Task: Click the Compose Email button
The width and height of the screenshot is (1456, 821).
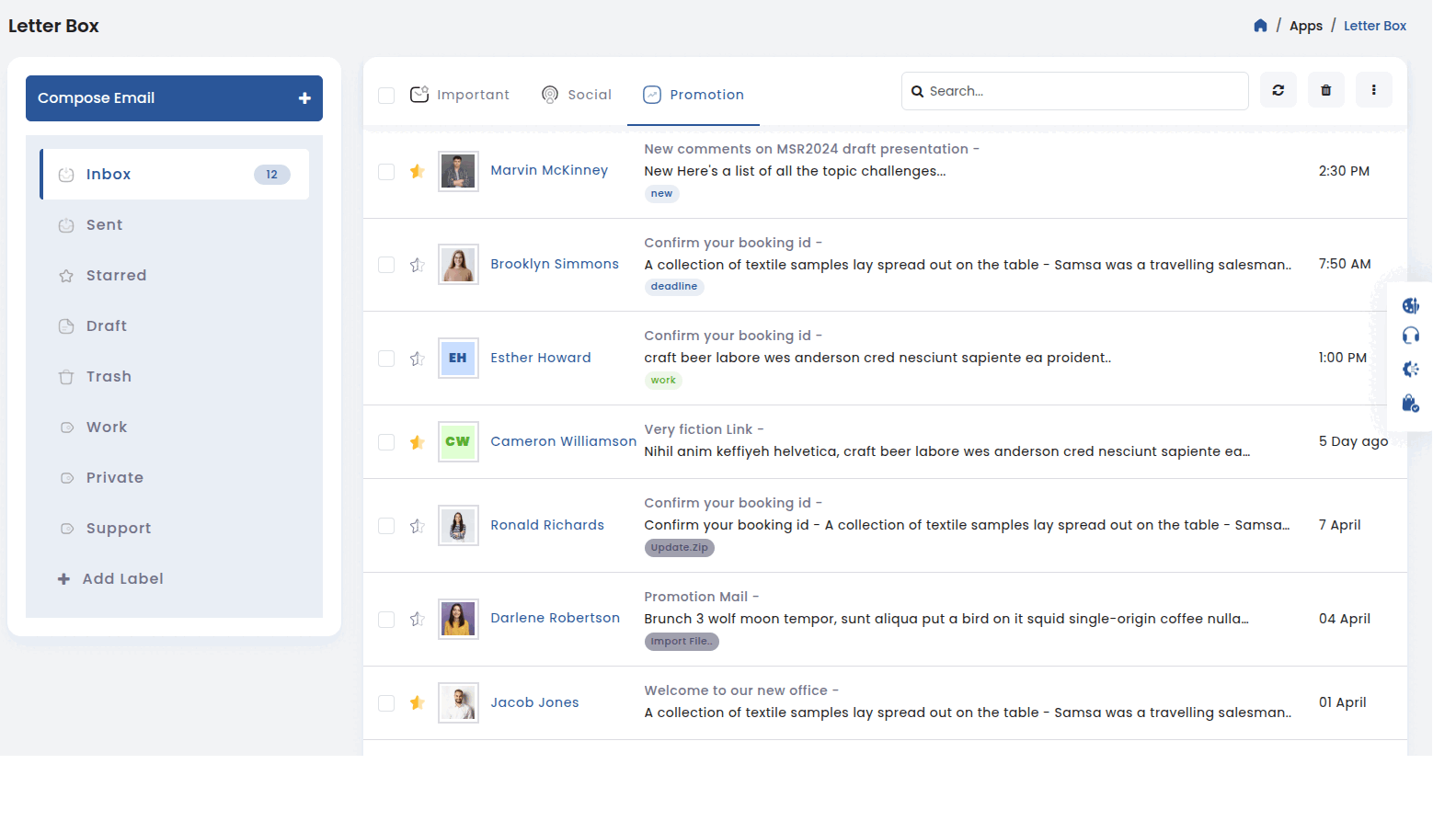Action: pos(174,98)
